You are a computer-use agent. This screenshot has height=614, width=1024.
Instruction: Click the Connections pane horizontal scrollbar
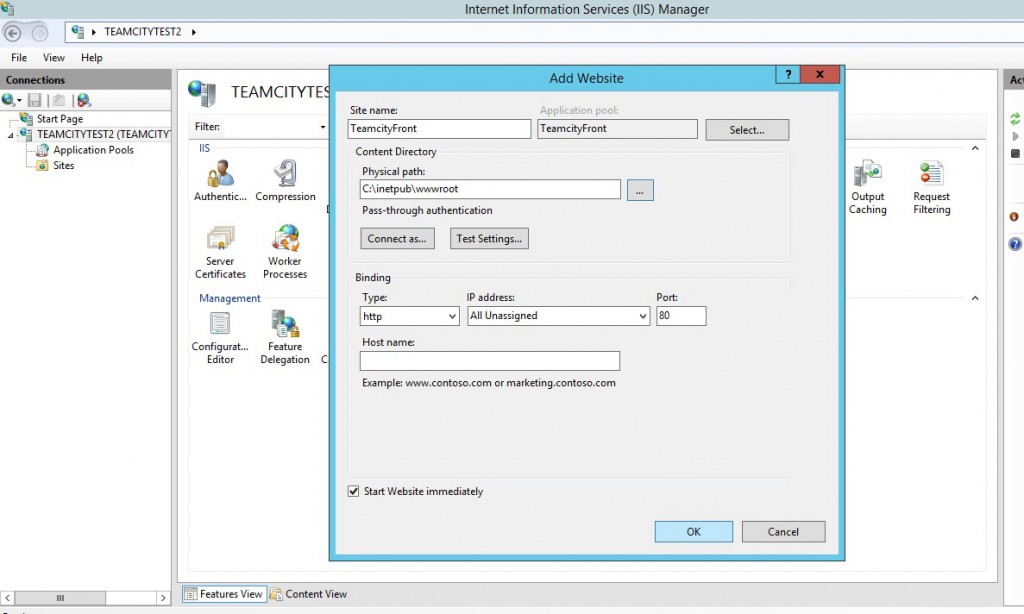[x=60, y=598]
